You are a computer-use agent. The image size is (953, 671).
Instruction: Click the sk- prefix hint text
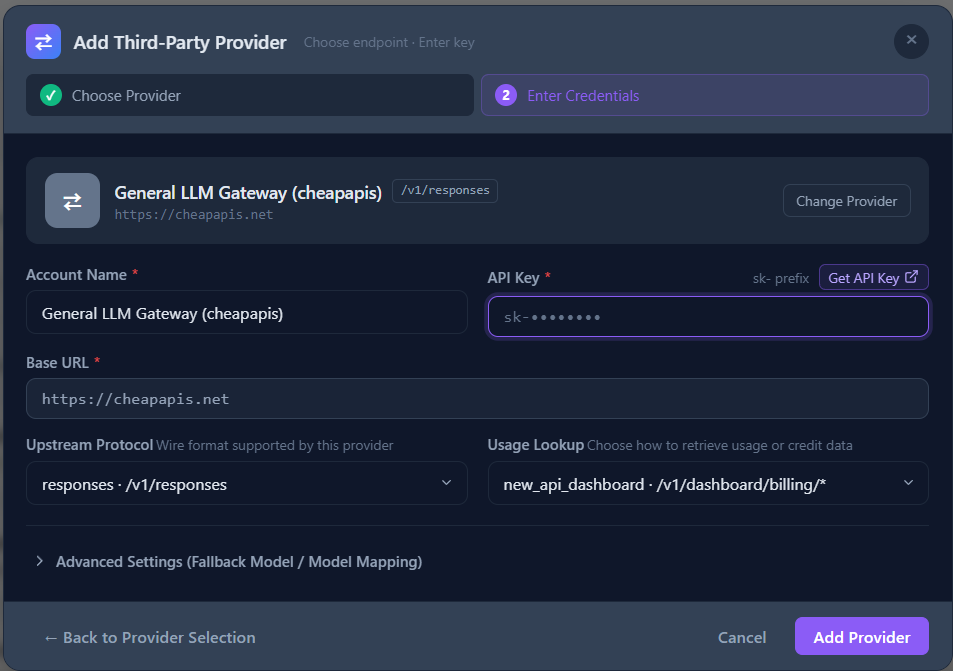[x=781, y=278]
